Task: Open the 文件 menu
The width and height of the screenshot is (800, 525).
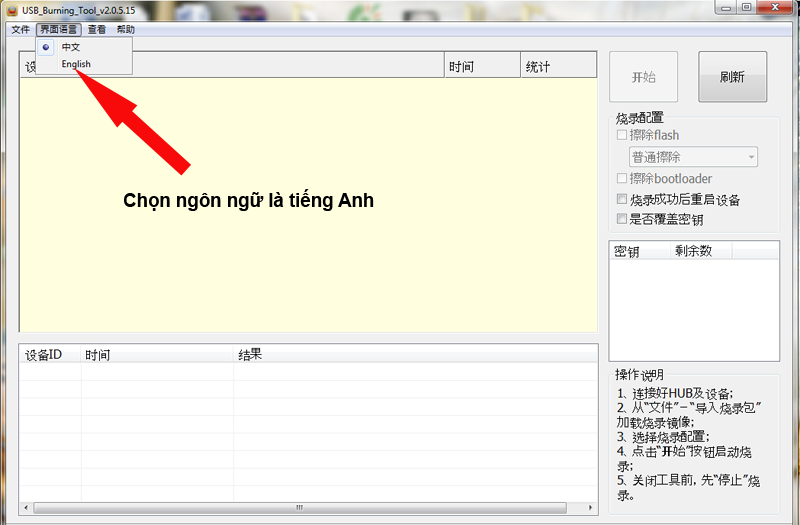Action: (x=20, y=30)
